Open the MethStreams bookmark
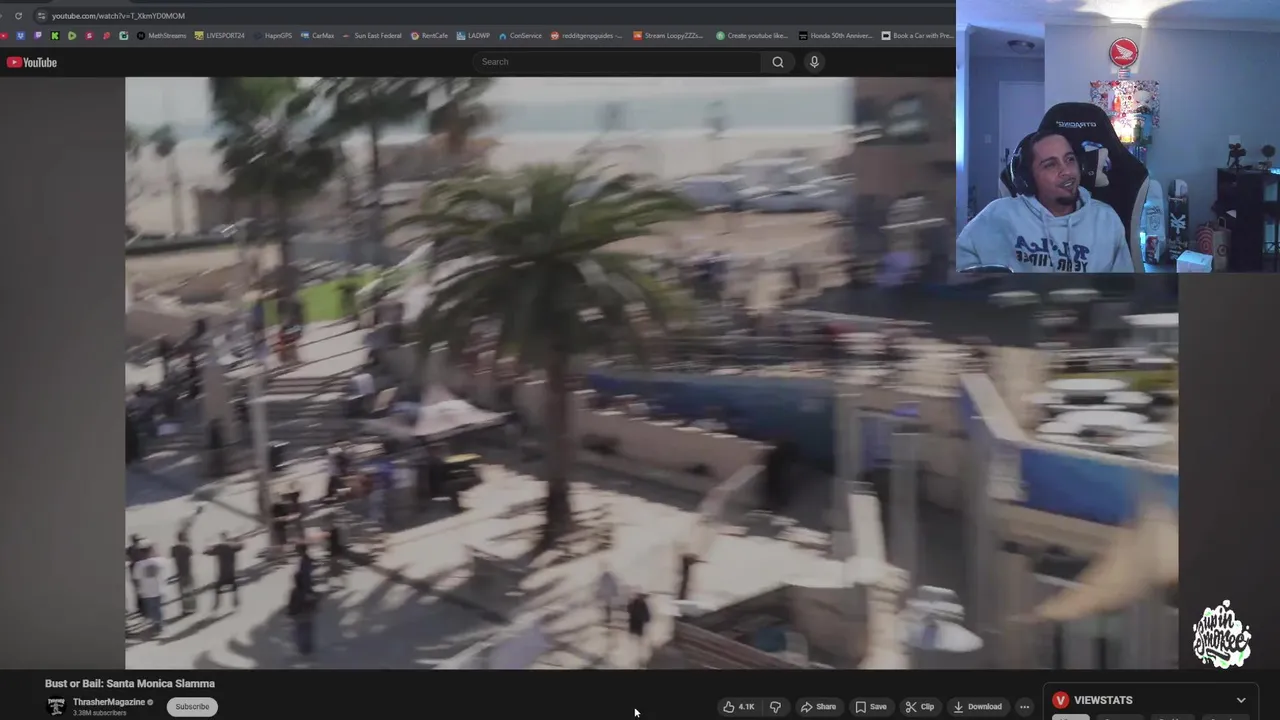Viewport: 1280px width, 720px height. click(161, 36)
